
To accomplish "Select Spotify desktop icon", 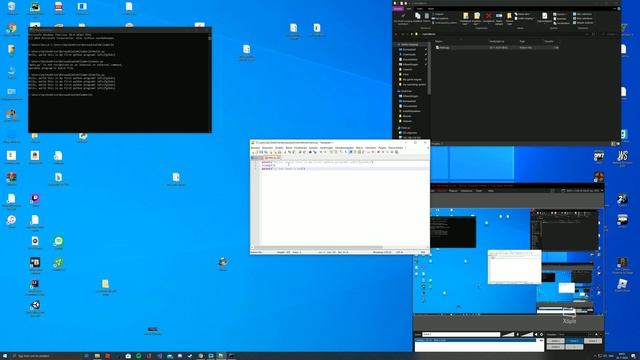I will click(x=58, y=242).
